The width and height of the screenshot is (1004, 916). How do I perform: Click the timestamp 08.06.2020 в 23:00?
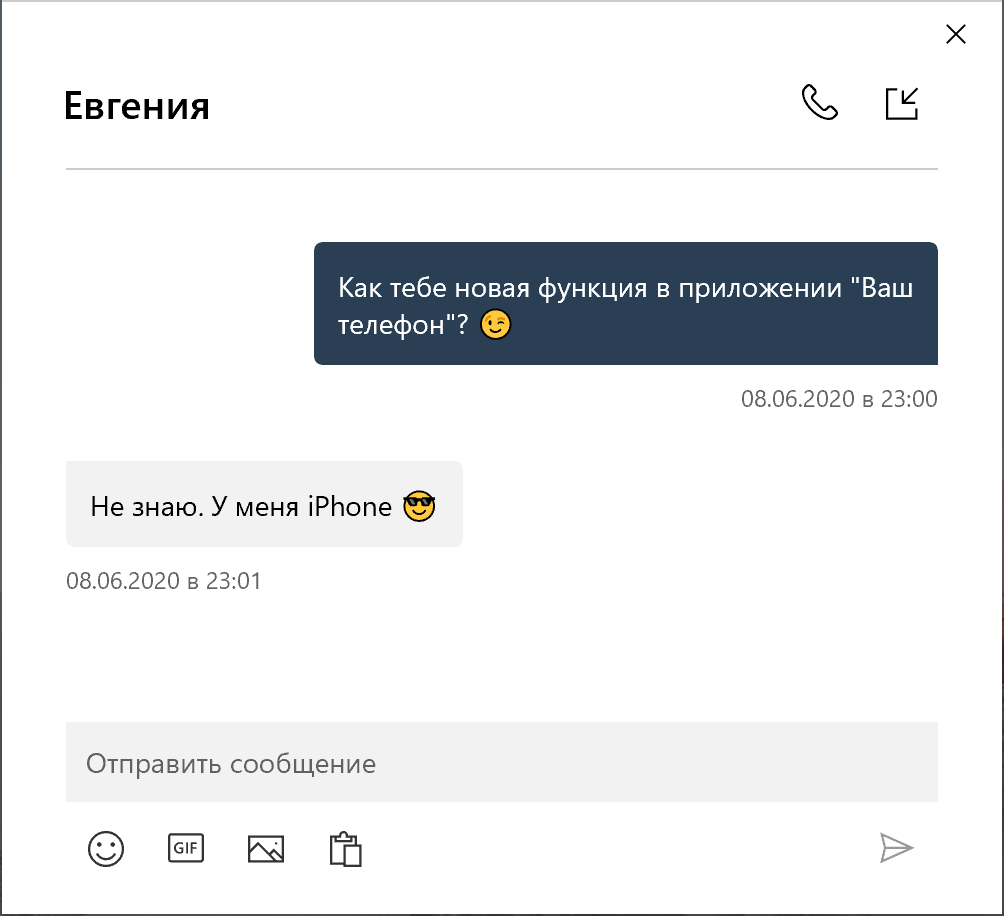(x=839, y=398)
